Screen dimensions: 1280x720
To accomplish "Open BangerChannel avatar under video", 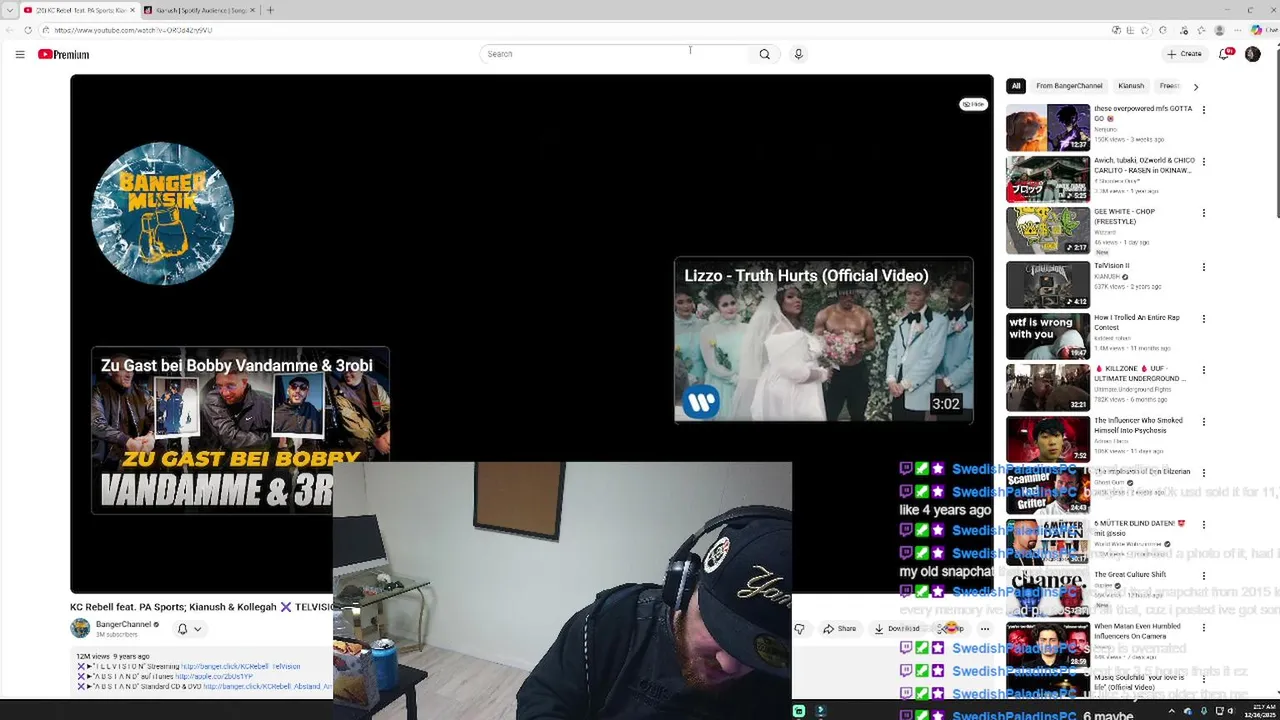I will point(80,628).
